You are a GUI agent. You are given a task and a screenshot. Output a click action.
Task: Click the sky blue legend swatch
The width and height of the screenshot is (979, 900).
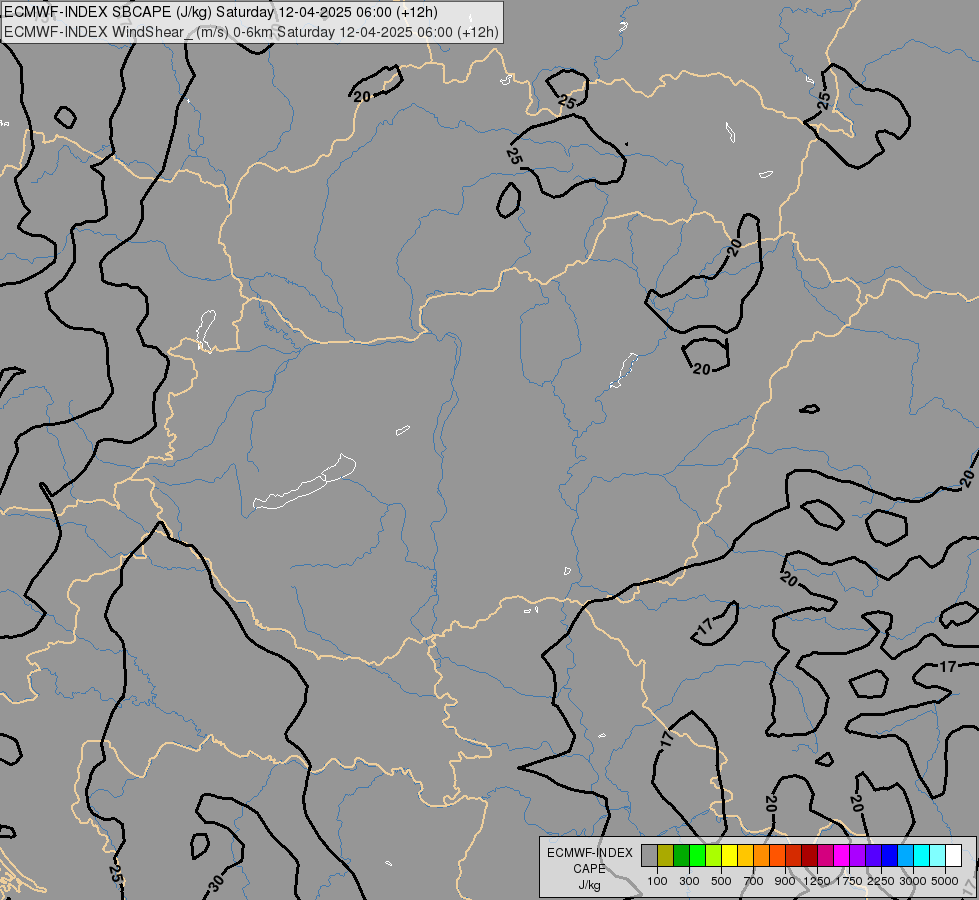click(x=906, y=856)
